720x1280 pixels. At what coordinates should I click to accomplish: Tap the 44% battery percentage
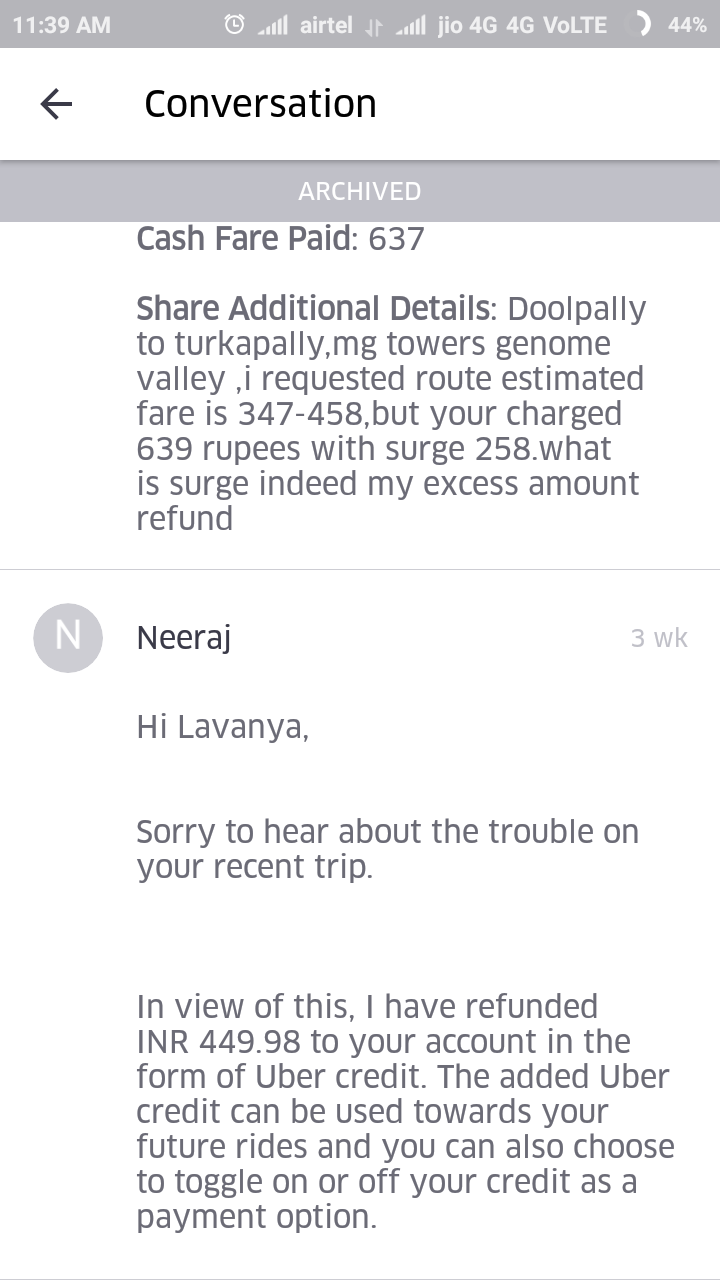pos(687,25)
